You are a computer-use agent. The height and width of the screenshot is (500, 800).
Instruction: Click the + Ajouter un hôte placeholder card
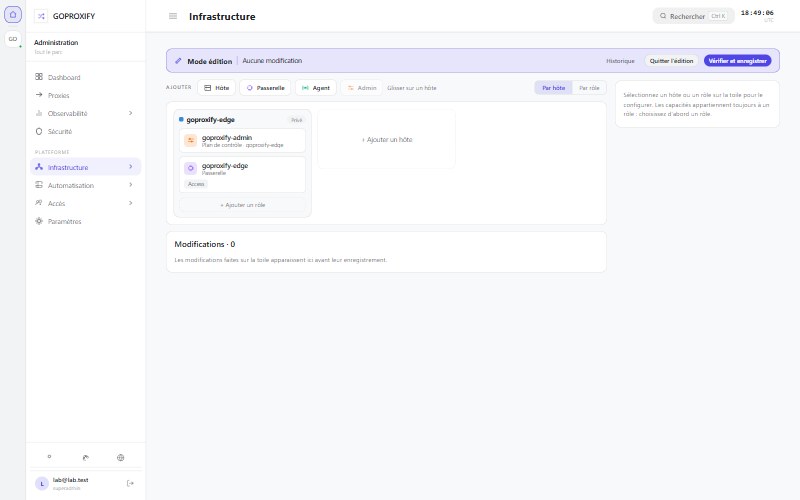coord(386,139)
